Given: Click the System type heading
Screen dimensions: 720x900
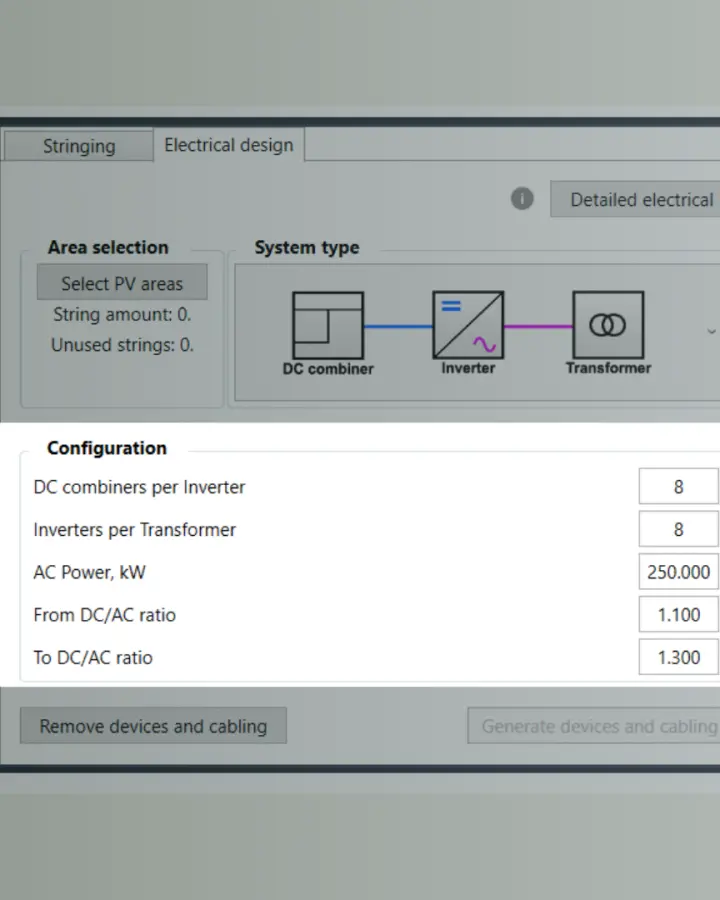Looking at the screenshot, I should point(307,247).
